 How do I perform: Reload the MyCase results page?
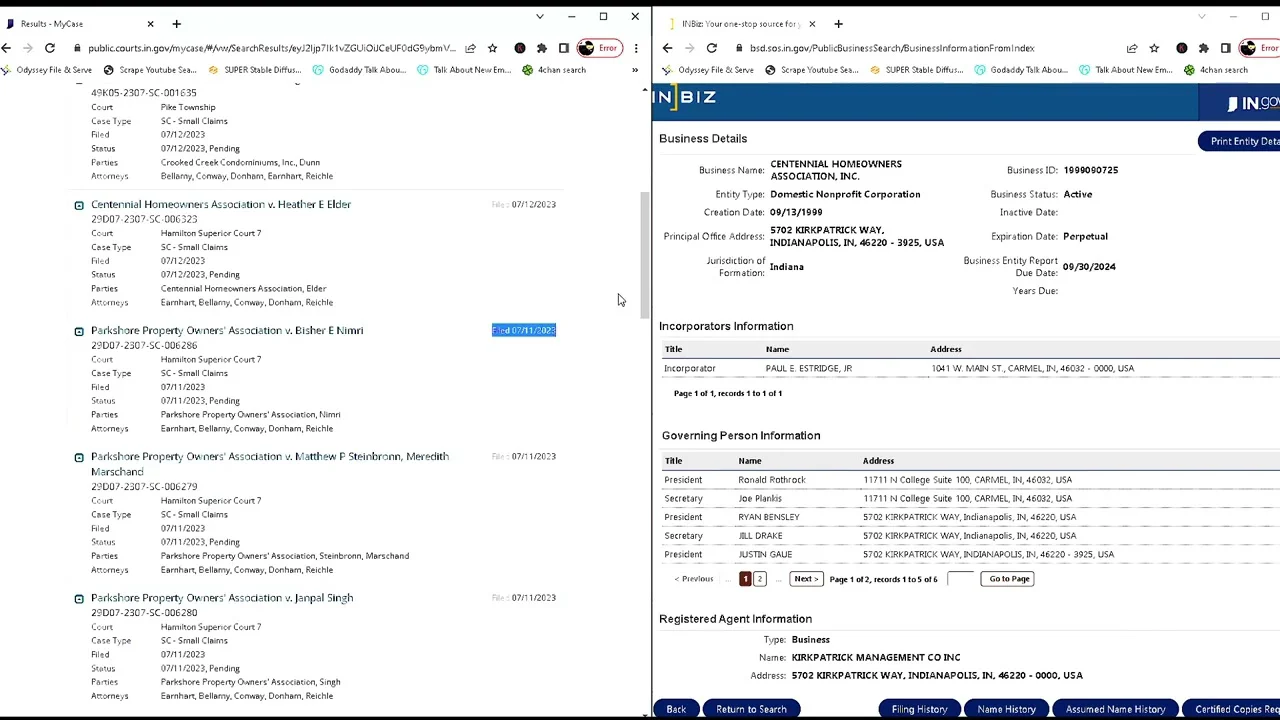[x=49, y=48]
